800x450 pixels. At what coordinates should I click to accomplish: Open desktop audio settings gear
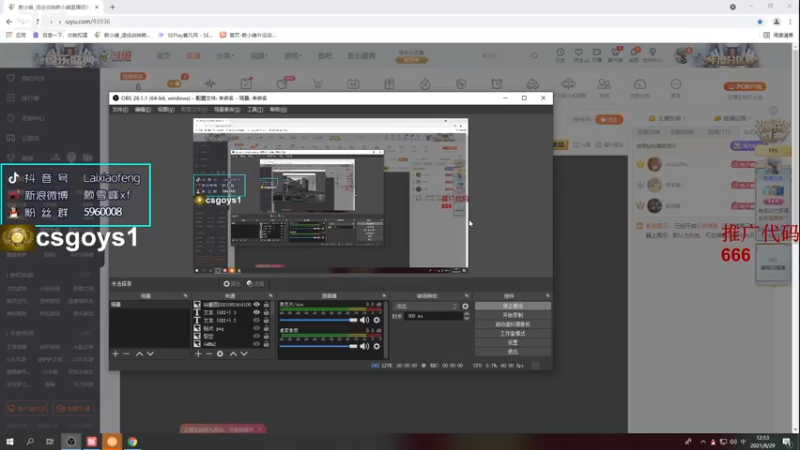pos(377,346)
